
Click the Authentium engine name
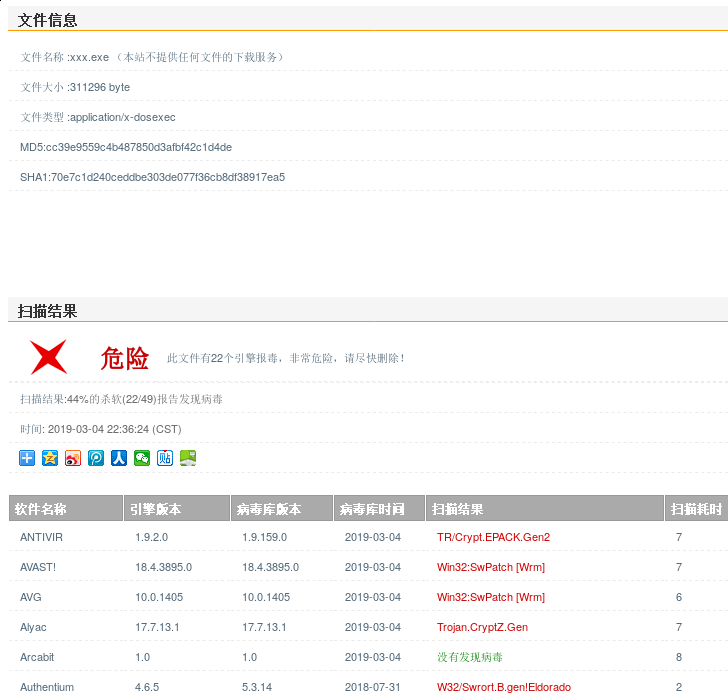click(x=47, y=687)
